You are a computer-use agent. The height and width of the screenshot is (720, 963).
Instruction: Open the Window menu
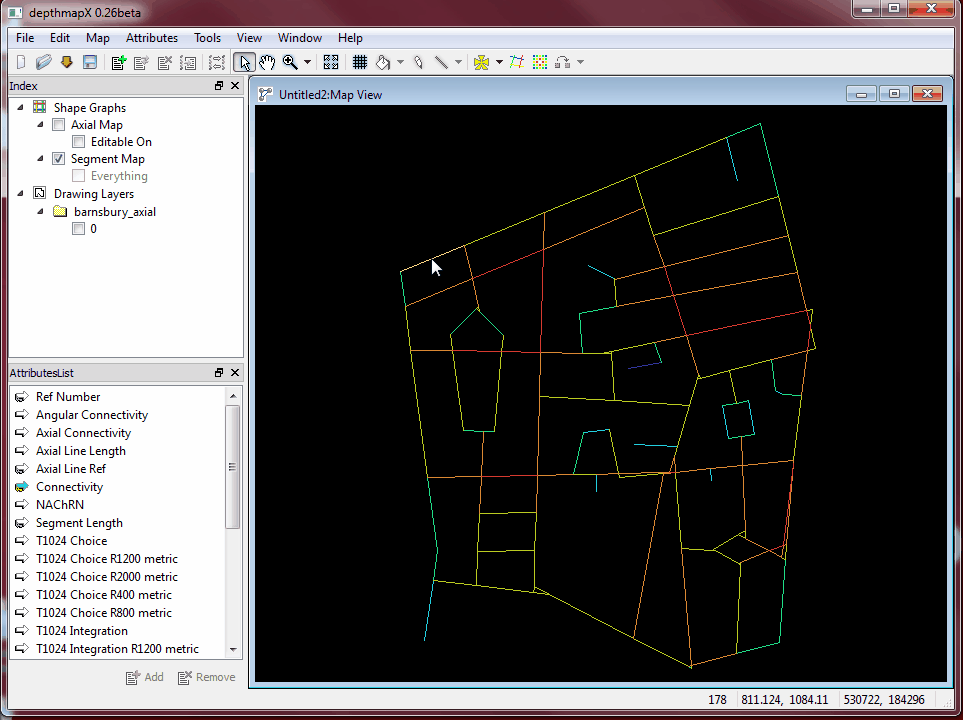(x=300, y=37)
